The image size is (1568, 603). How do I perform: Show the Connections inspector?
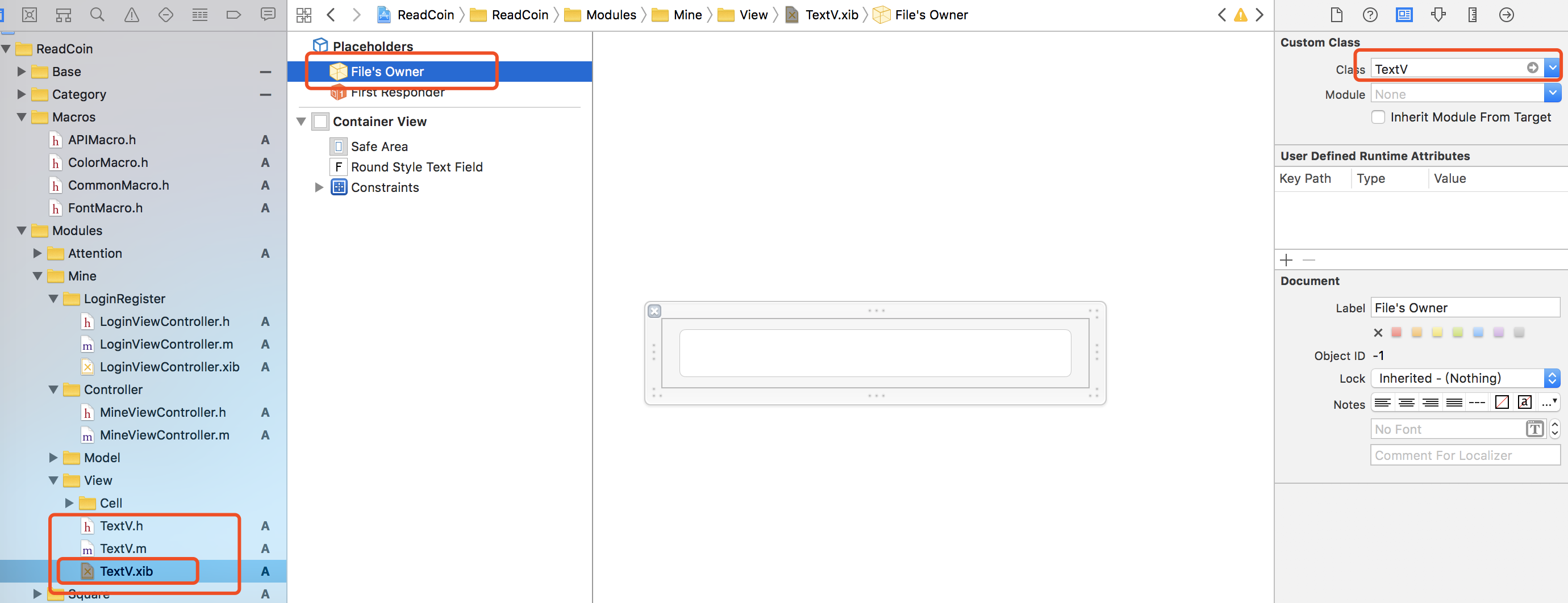point(1507,15)
